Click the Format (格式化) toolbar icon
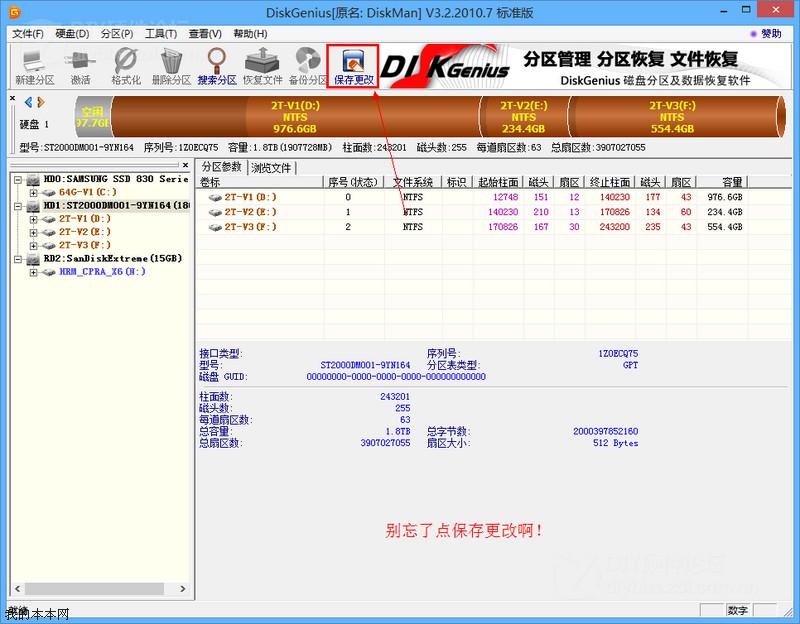 [x=126, y=66]
